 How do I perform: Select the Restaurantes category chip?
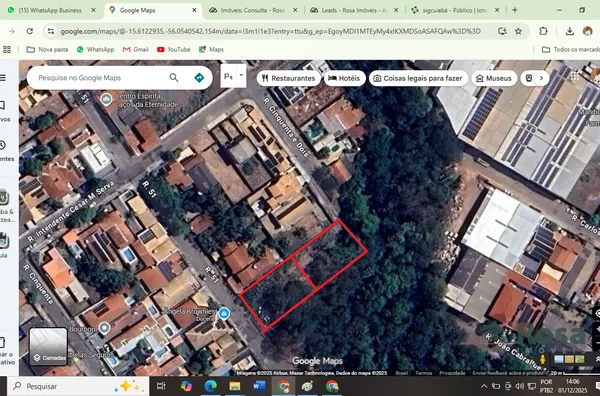tap(289, 78)
